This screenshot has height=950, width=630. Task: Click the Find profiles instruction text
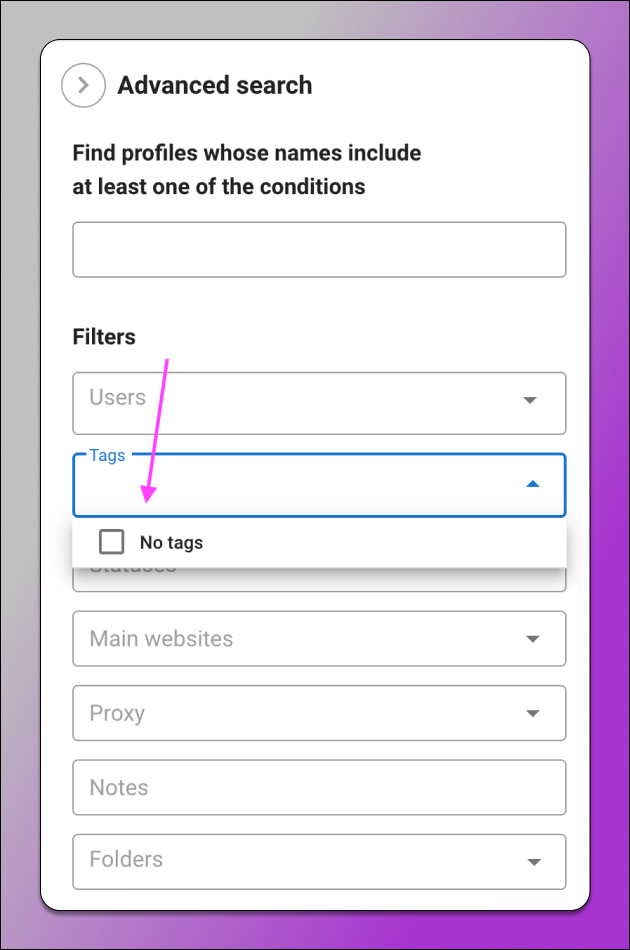pos(247,170)
